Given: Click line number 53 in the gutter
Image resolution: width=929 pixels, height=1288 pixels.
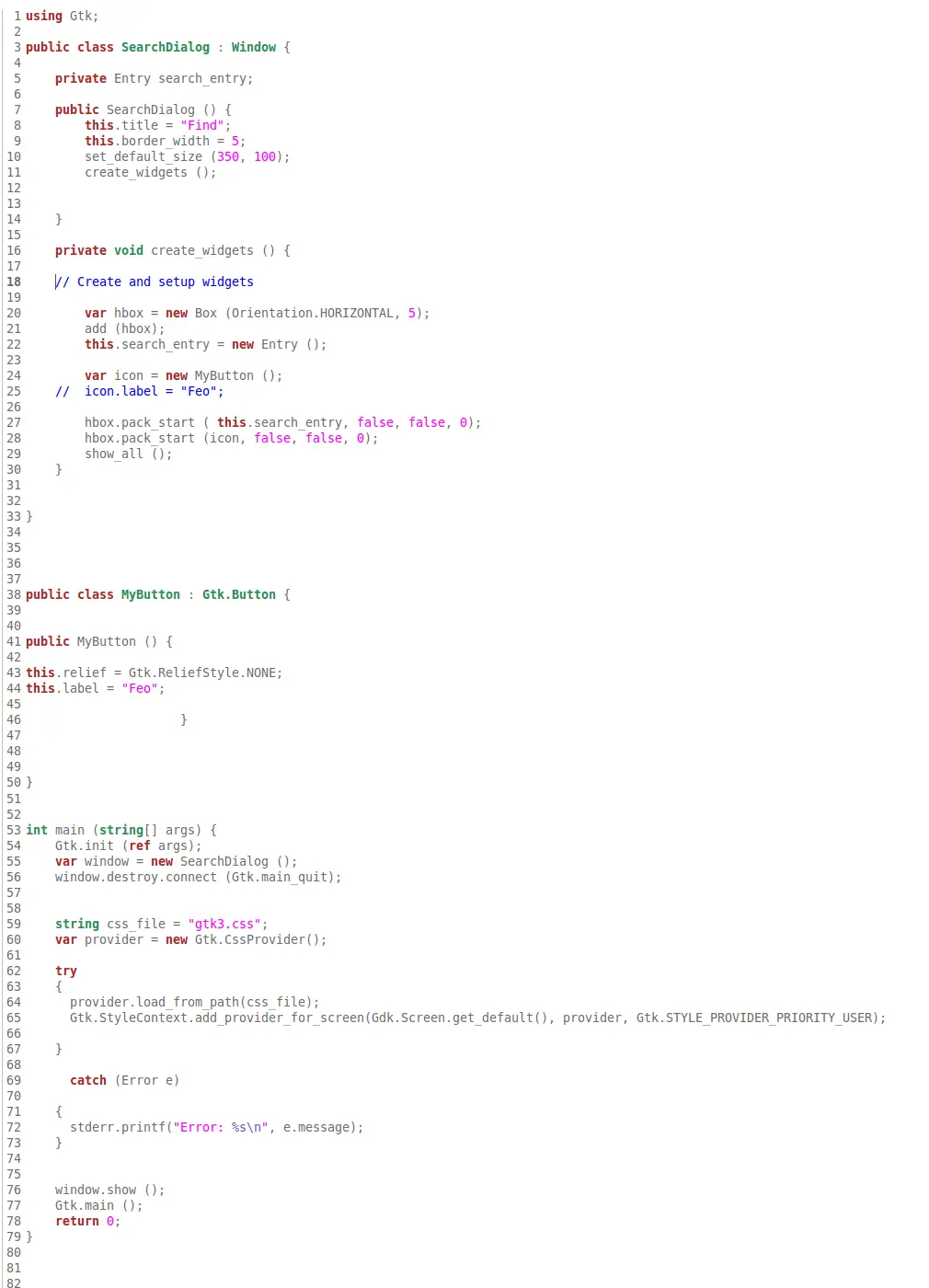Looking at the screenshot, I should pos(14,830).
